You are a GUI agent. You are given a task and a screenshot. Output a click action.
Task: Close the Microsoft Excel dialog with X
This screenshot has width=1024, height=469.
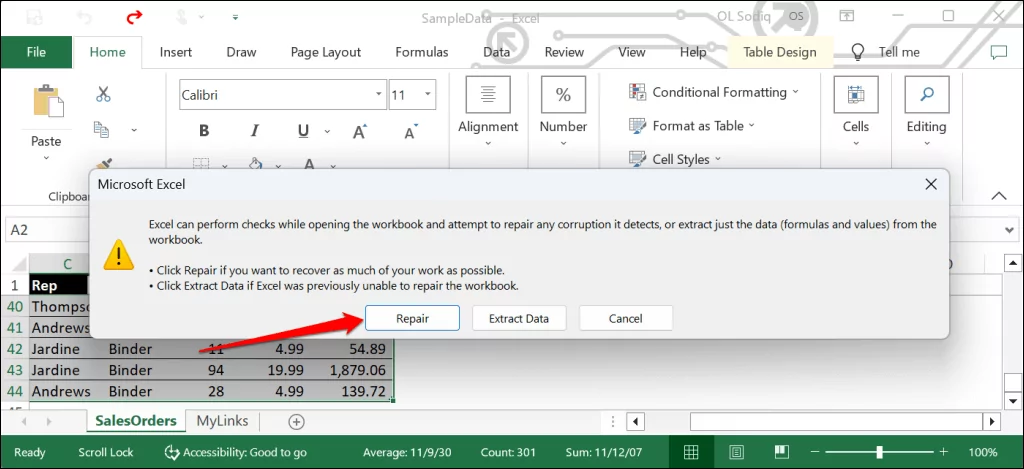pyautogui.click(x=931, y=185)
